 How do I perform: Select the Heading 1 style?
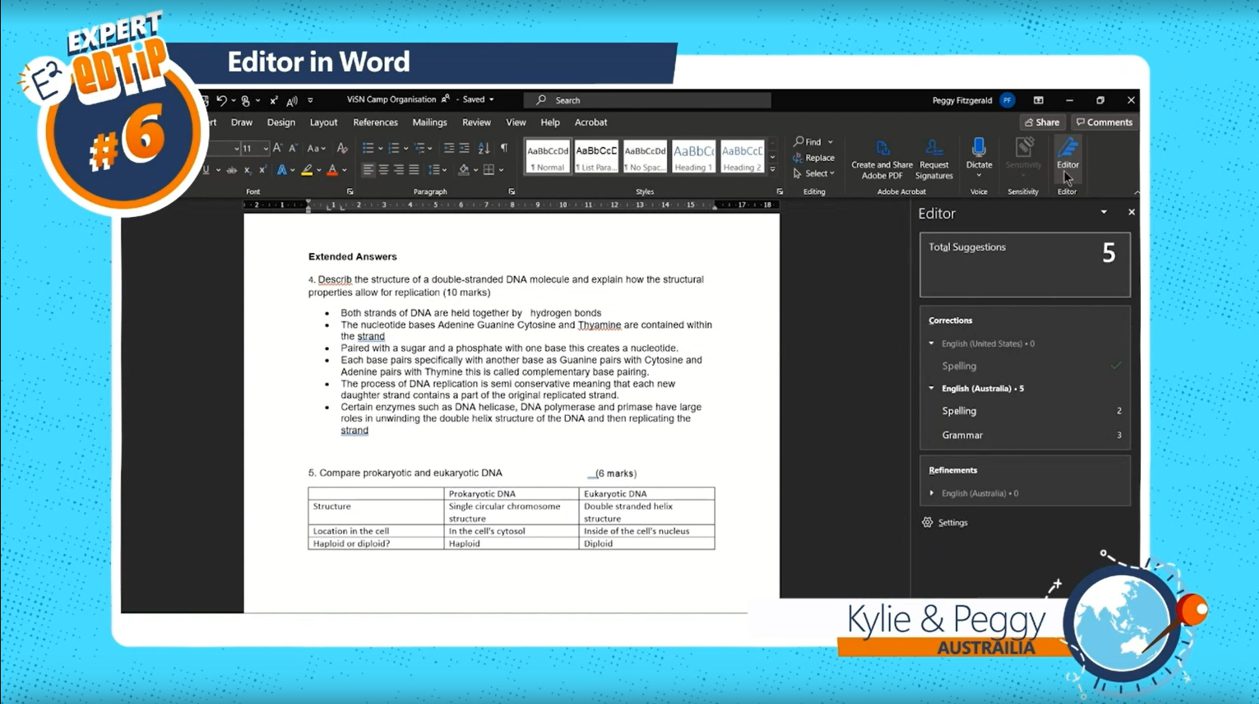[x=693, y=157]
